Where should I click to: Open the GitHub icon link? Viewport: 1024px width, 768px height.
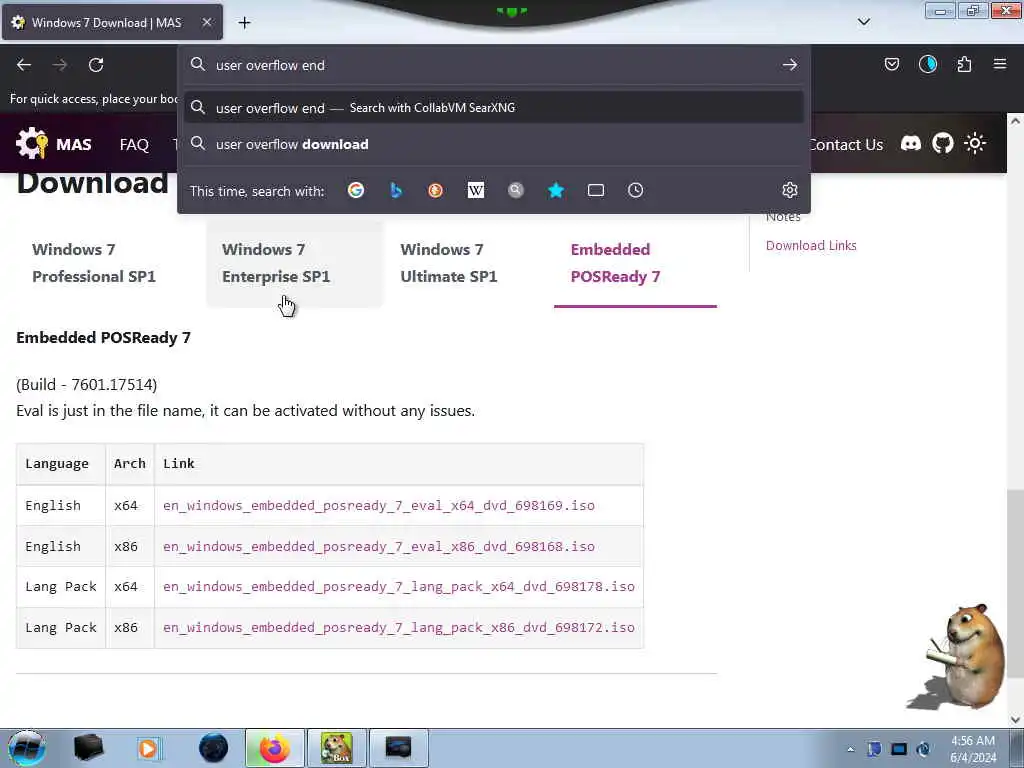pos(942,143)
